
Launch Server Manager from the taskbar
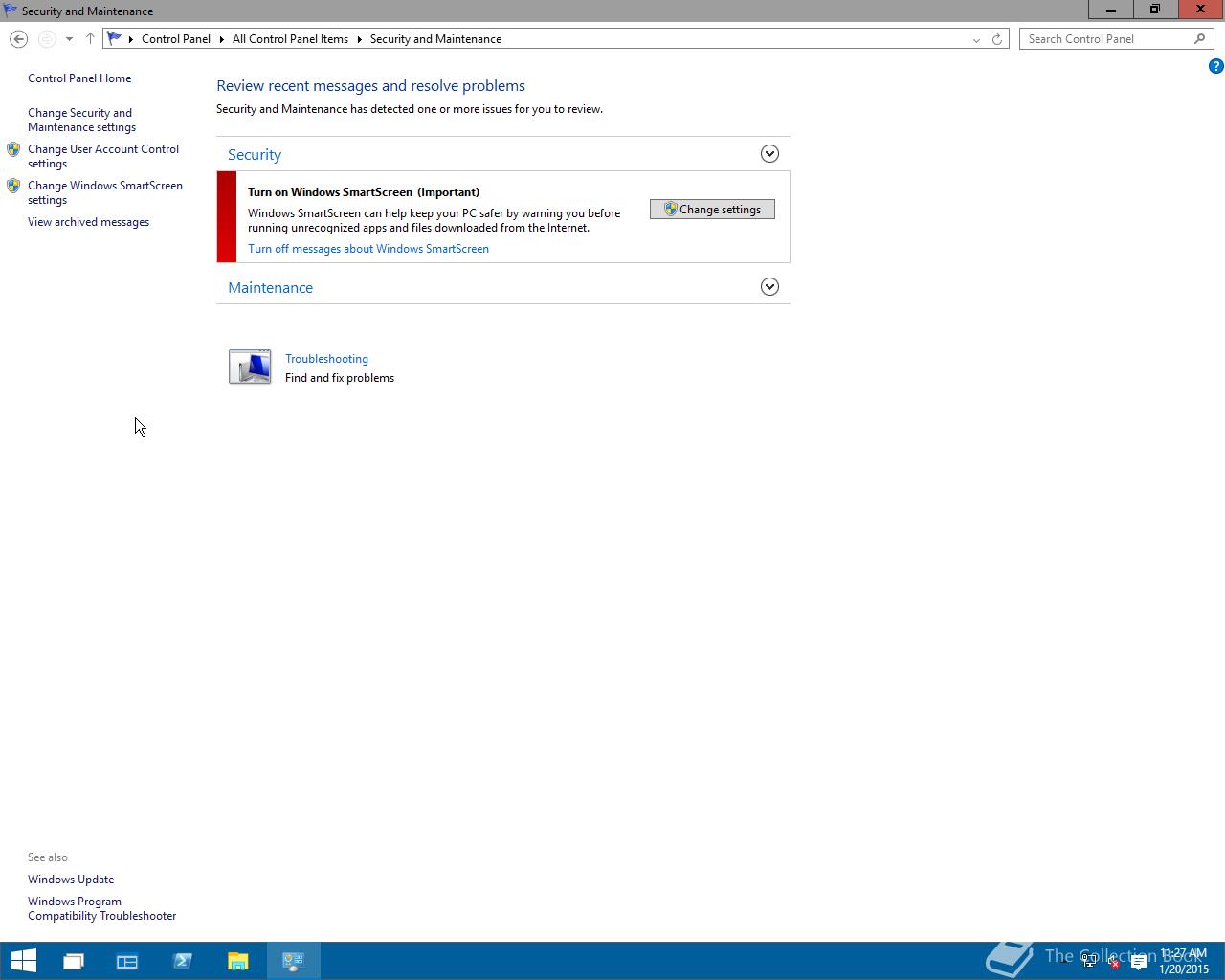[x=127, y=961]
